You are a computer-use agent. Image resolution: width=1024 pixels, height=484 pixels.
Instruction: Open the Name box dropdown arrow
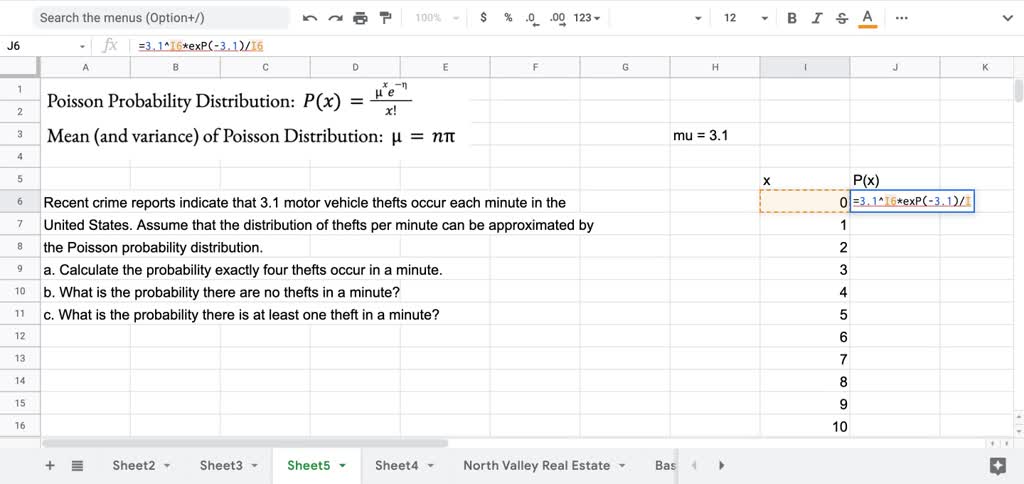(82, 46)
